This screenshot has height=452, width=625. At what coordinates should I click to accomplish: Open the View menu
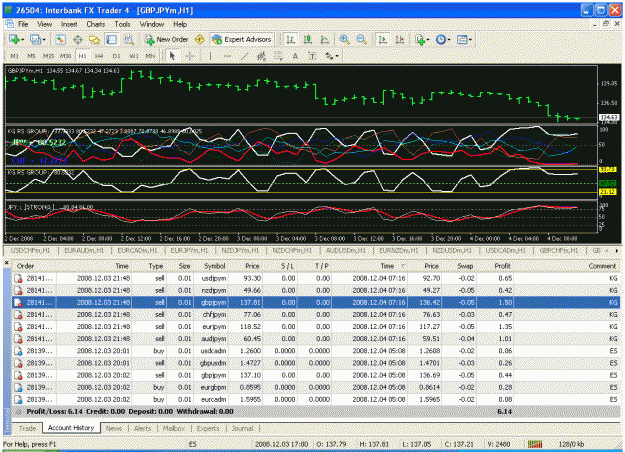pos(44,24)
